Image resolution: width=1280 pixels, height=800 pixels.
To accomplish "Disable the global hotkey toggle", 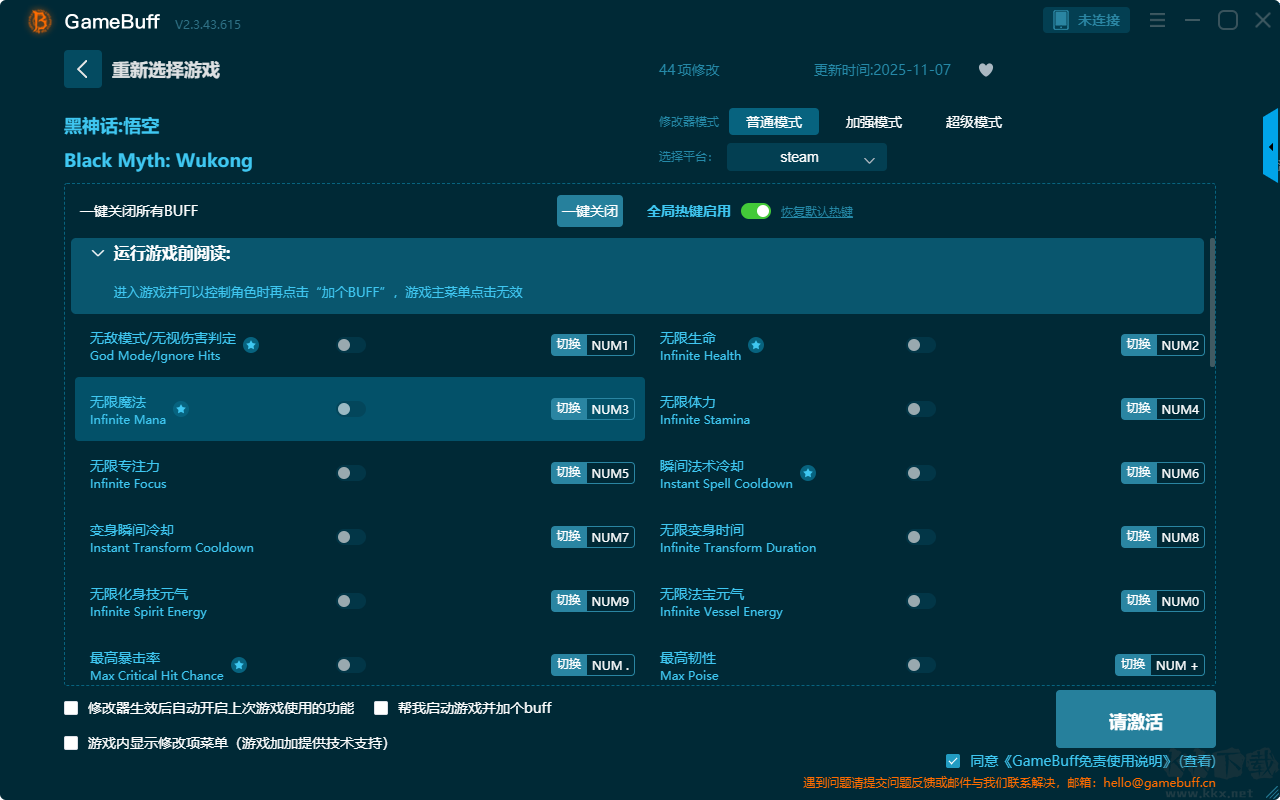I will click(x=756, y=211).
